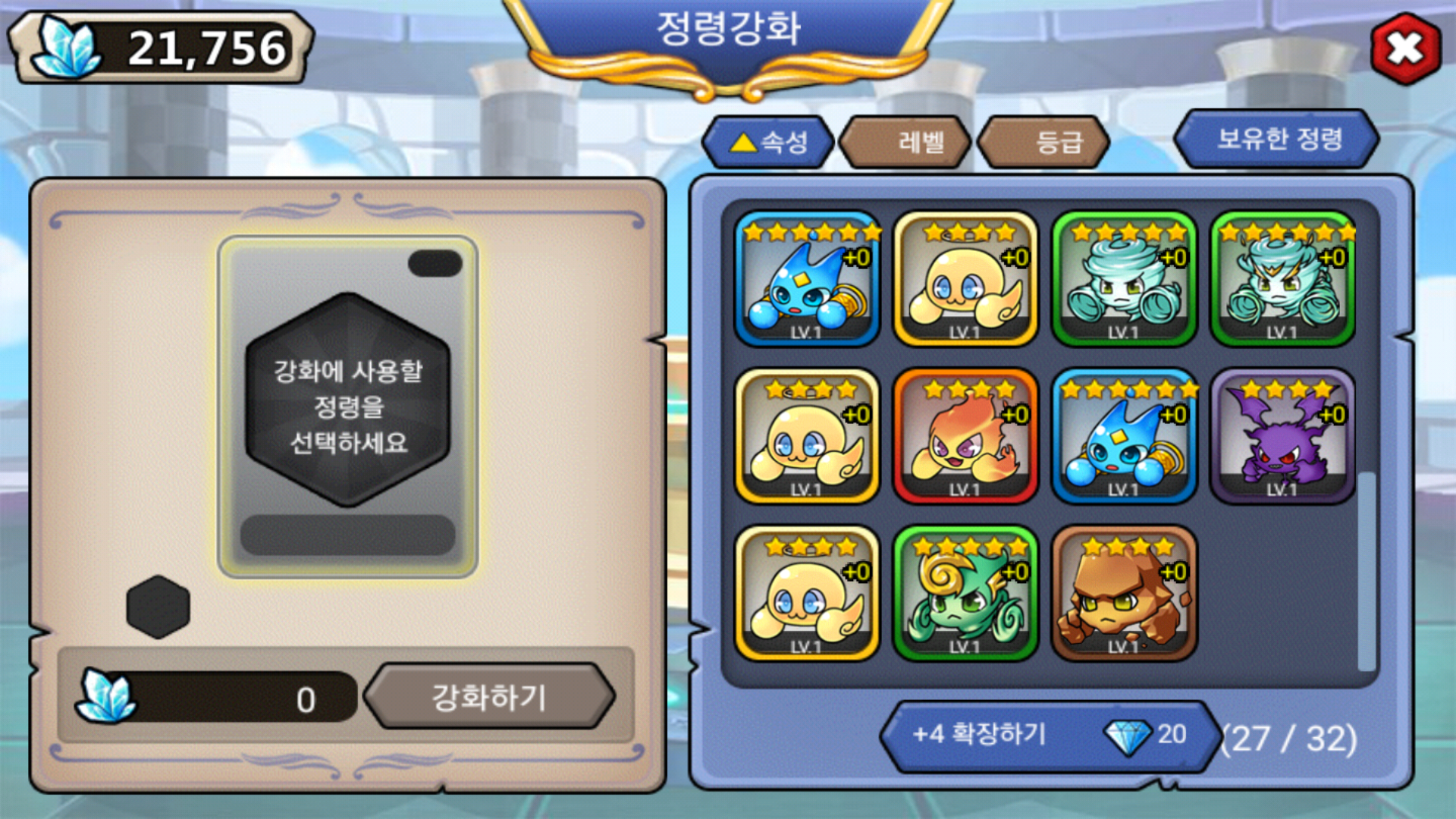Click the spirit list scrollbar
This screenshot has width=1456, height=819.
pyautogui.click(x=1367, y=572)
